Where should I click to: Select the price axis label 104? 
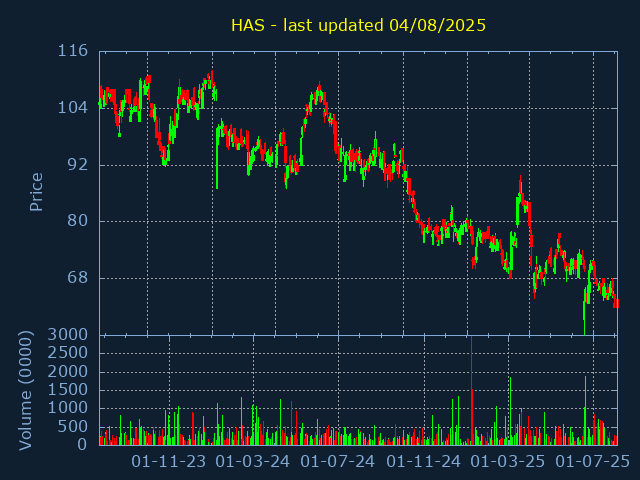click(x=73, y=108)
